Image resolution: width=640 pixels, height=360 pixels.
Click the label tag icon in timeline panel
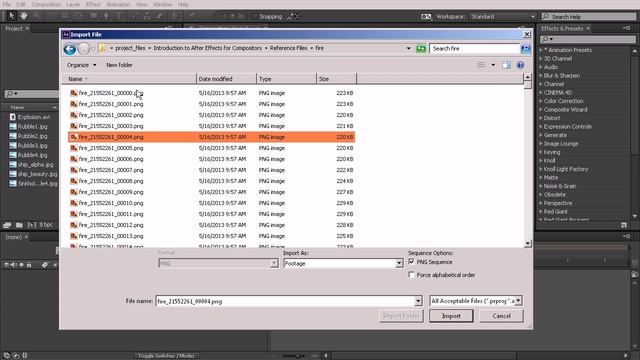(44, 265)
